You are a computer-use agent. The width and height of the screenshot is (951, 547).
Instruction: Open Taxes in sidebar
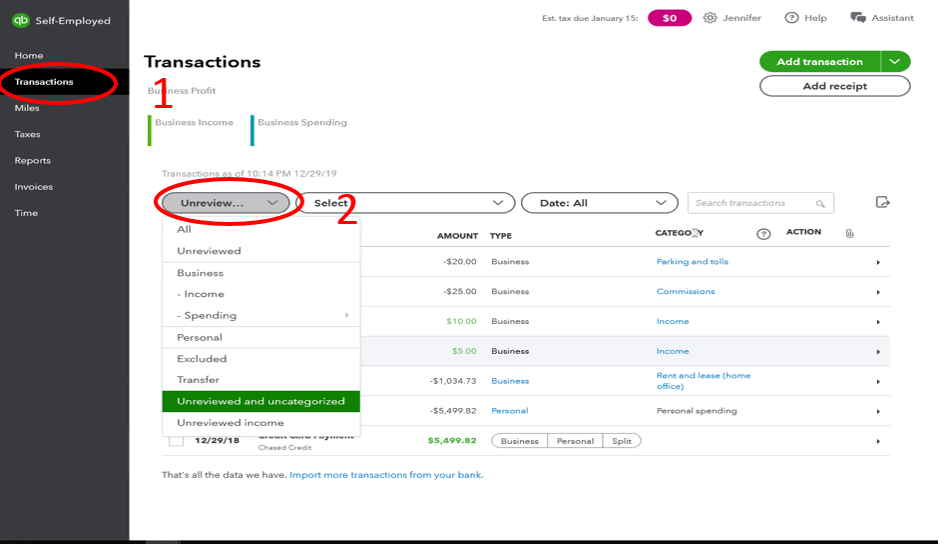point(27,134)
